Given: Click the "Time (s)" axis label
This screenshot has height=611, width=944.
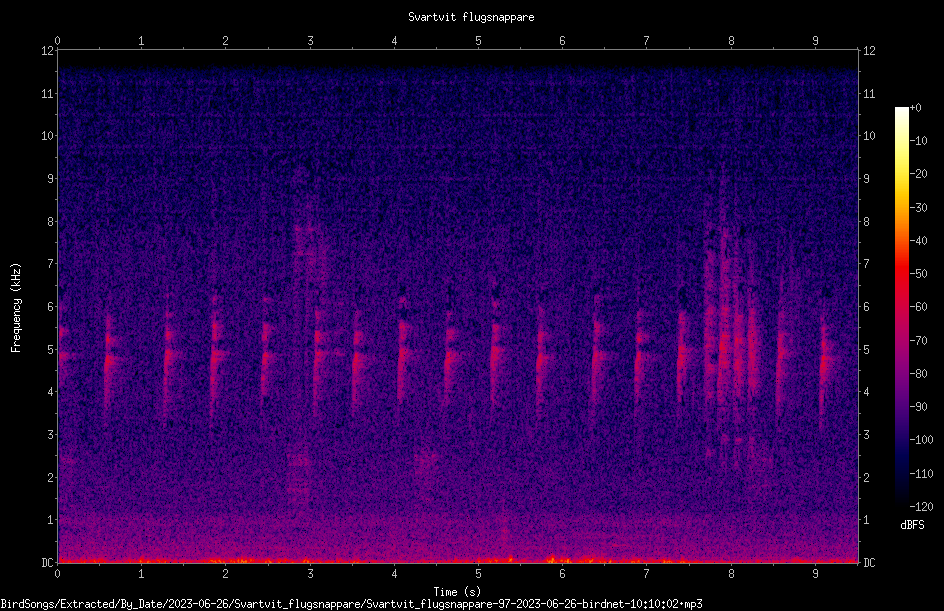Looking at the screenshot, I should (x=458, y=592).
